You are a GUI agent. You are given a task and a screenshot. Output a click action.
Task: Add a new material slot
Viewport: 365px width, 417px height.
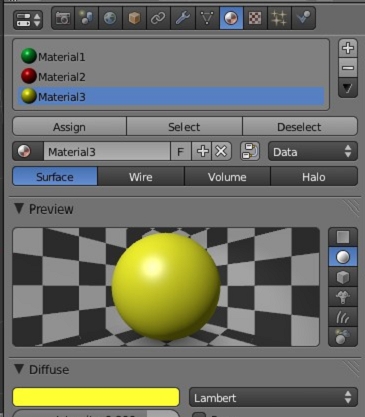pyautogui.click(x=348, y=48)
